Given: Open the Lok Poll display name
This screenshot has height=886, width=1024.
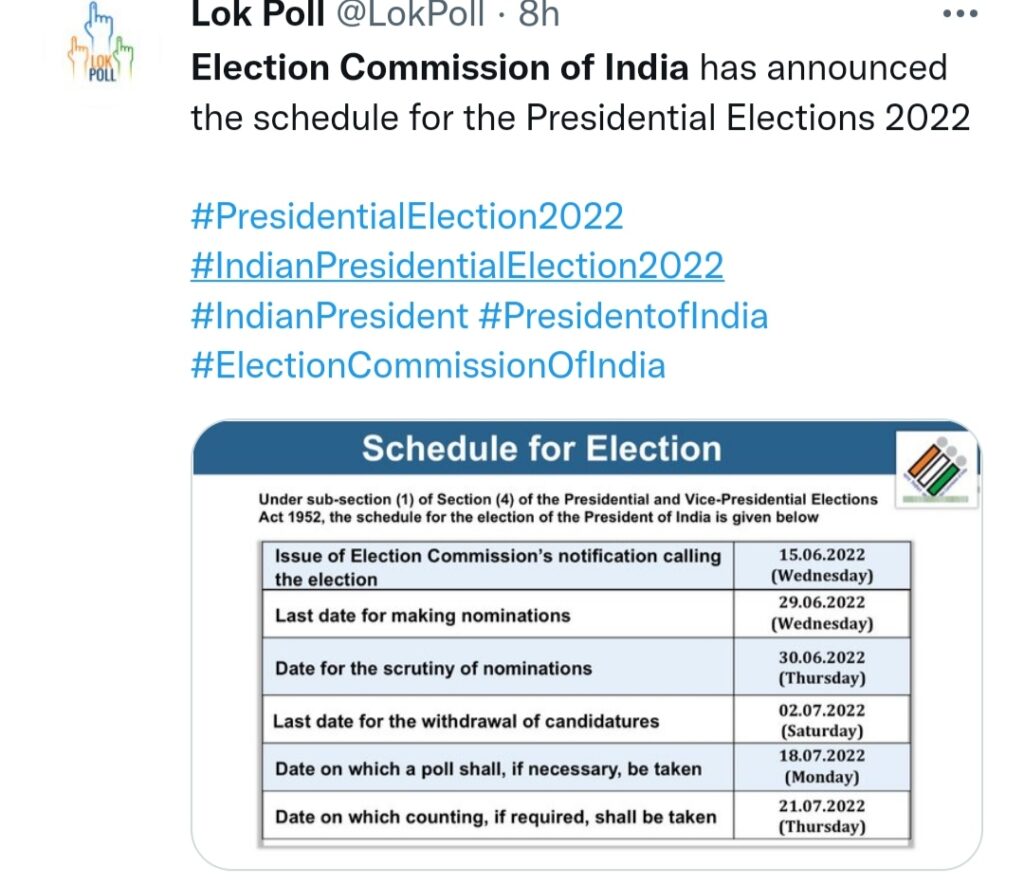Looking at the screenshot, I should point(258,14).
